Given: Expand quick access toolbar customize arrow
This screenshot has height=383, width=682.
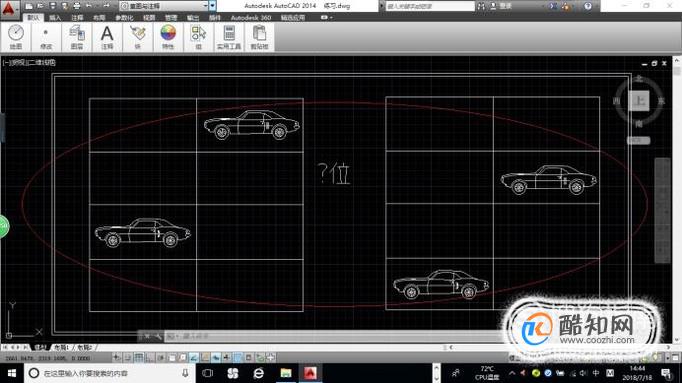Looking at the screenshot, I should 212,6.
